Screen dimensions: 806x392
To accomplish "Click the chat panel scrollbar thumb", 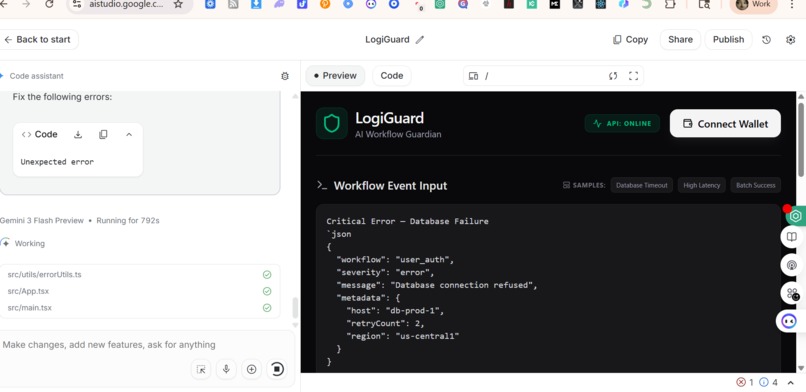I will click(295, 308).
